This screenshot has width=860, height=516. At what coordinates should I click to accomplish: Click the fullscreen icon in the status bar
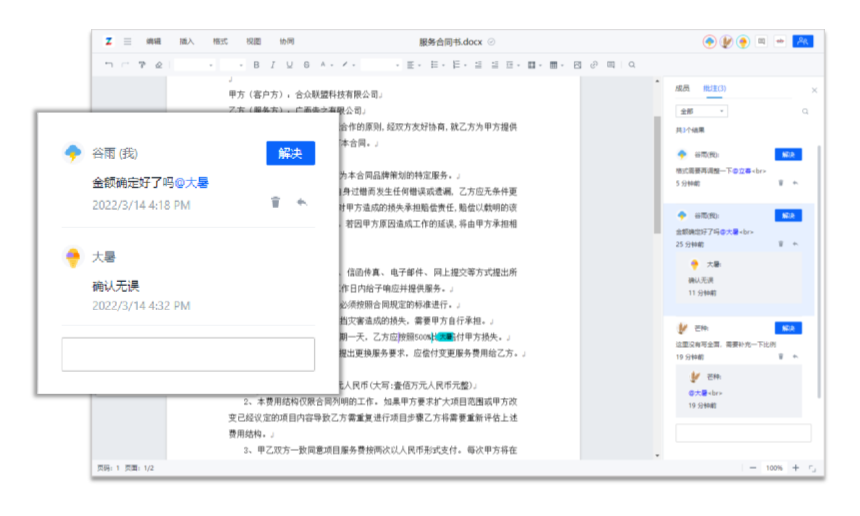coord(812,468)
